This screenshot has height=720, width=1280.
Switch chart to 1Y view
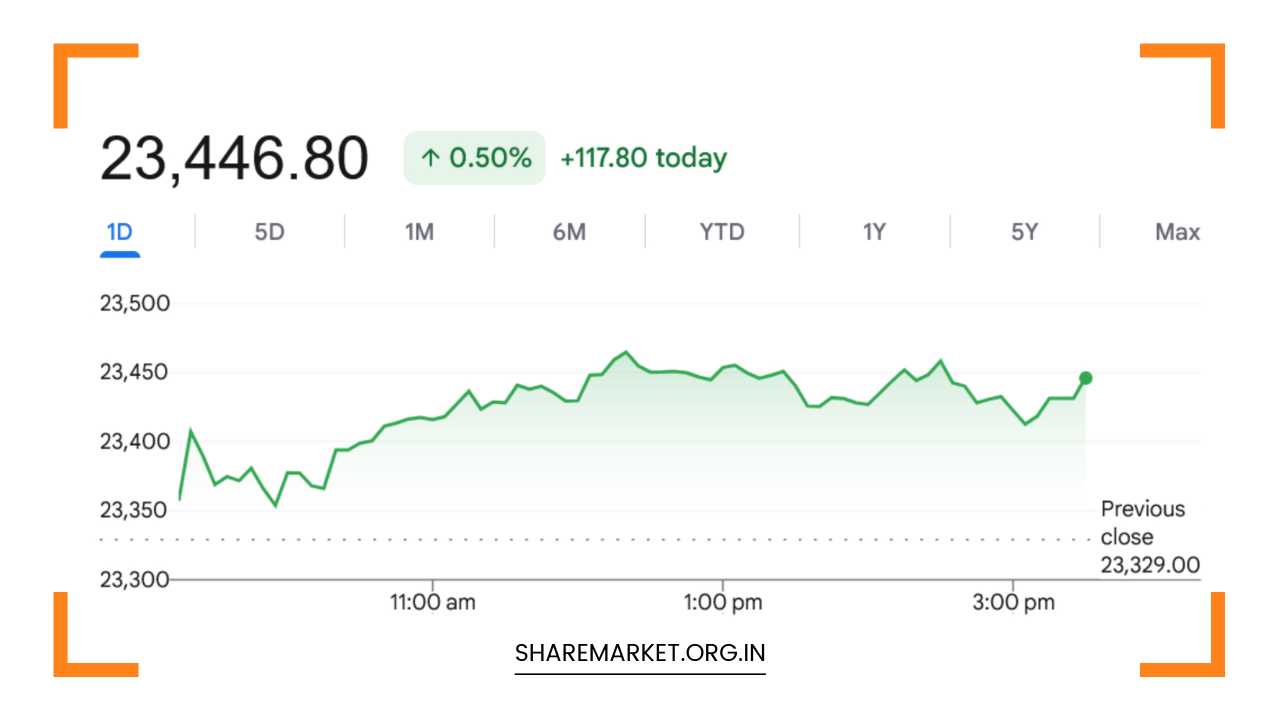tap(874, 232)
